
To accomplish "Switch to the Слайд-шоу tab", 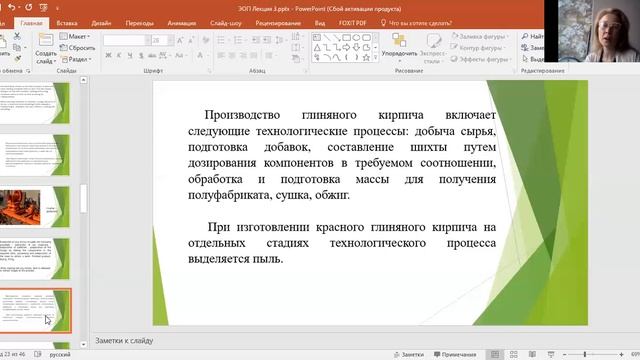I will pos(226,23).
